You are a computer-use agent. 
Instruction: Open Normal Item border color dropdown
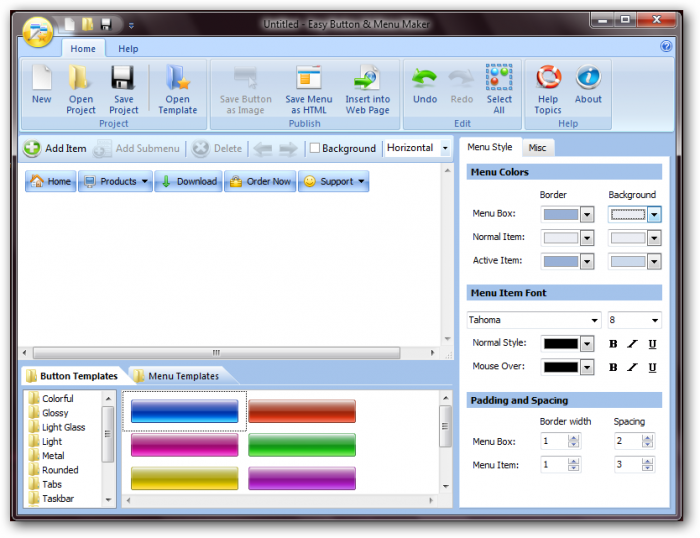587,238
